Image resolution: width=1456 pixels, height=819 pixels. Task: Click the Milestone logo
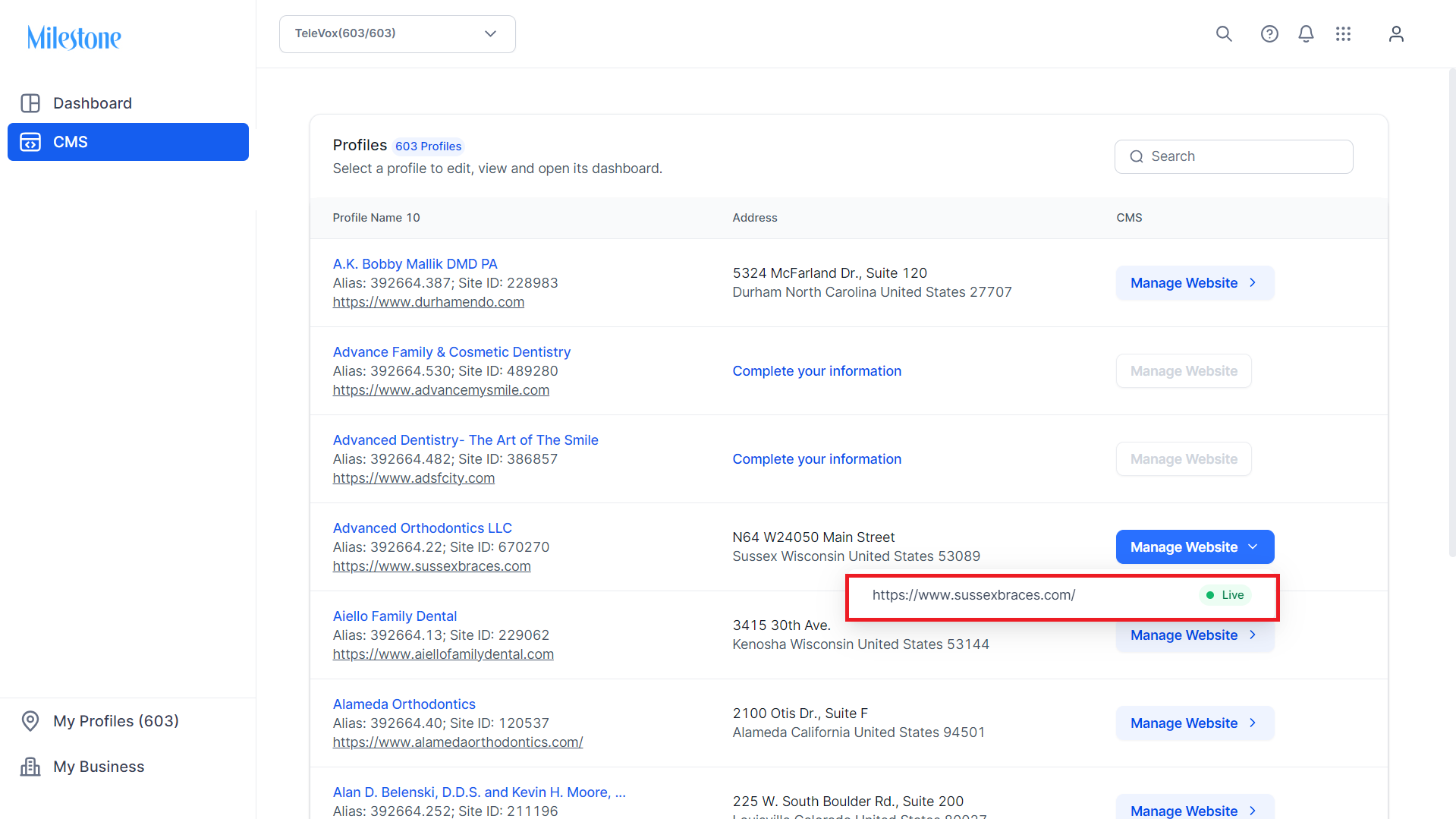(x=74, y=37)
